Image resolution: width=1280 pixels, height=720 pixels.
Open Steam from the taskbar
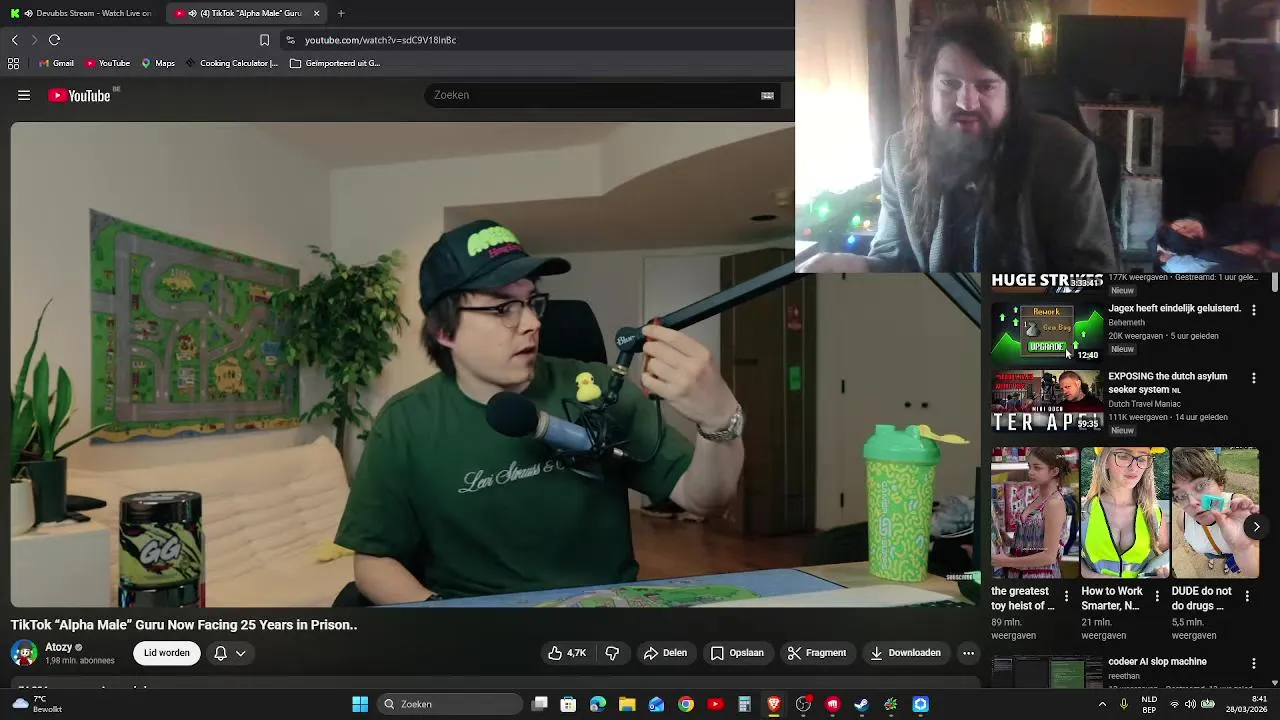click(x=862, y=704)
